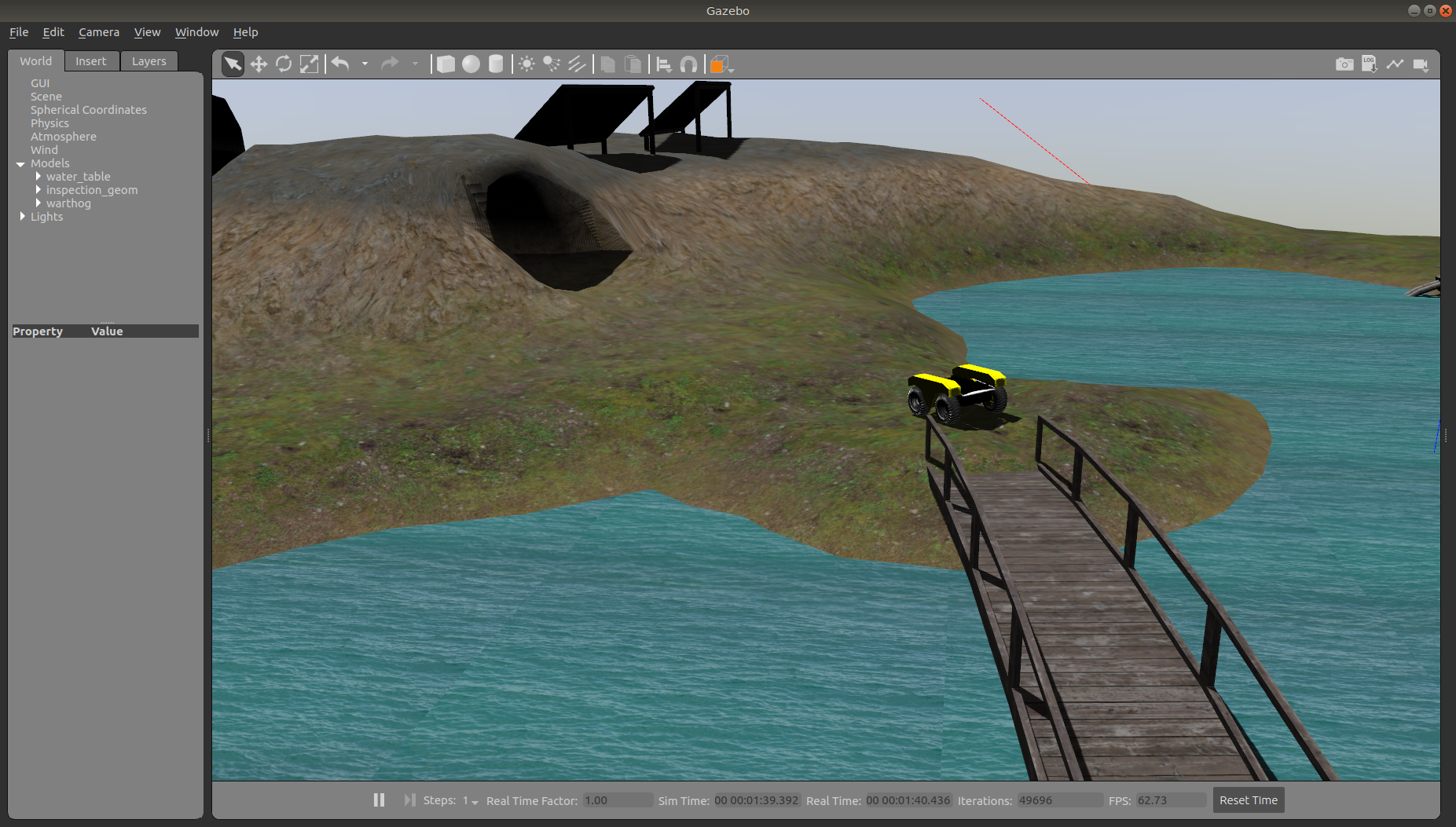Collapse the Models tree node
This screenshot has height=827, width=1456.
[x=20, y=163]
